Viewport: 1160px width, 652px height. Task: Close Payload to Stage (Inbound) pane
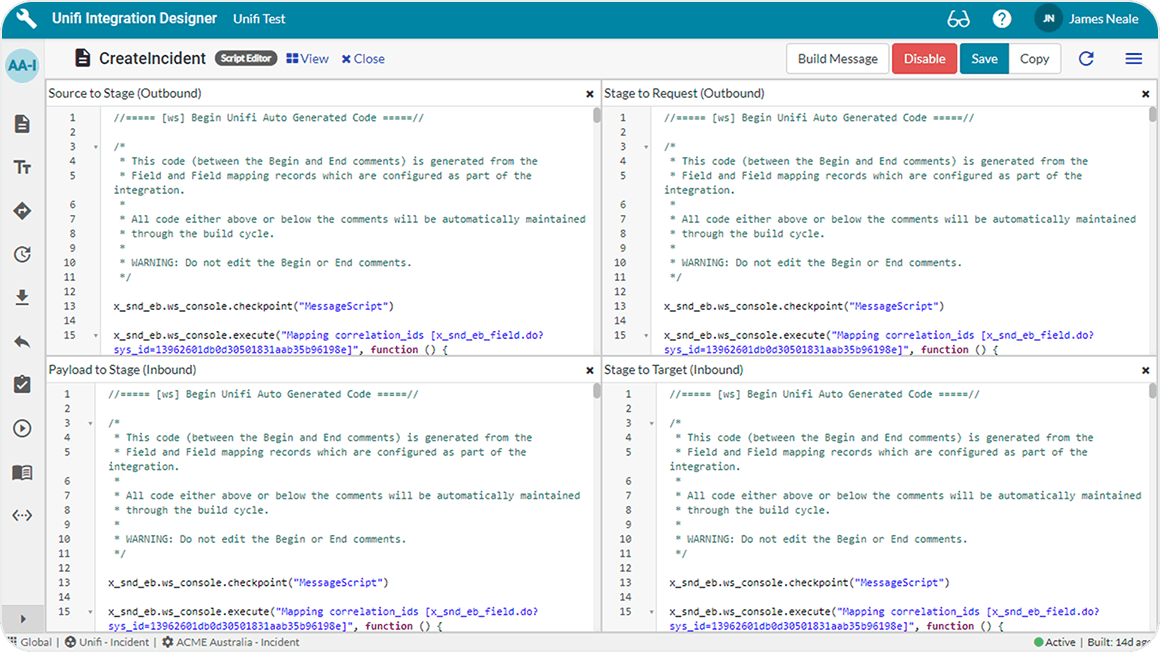point(590,370)
